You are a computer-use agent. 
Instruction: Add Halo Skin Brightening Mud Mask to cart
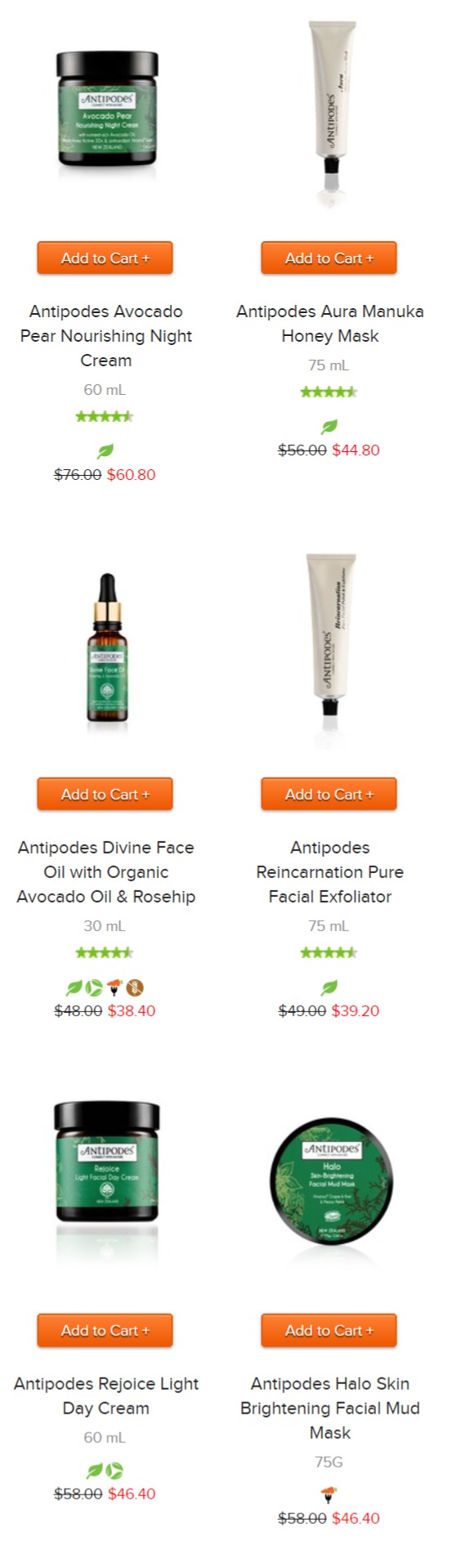coord(329,1331)
